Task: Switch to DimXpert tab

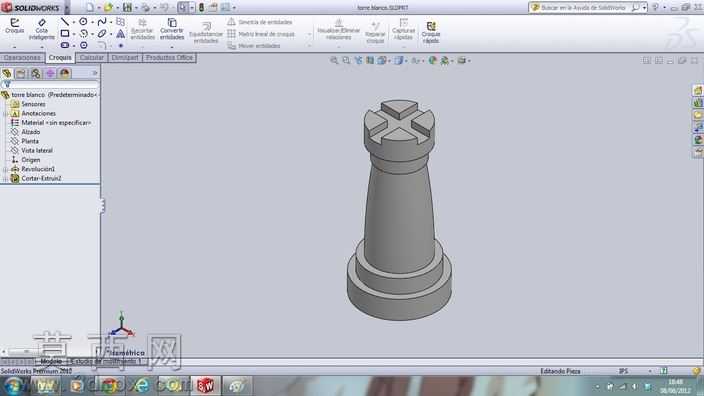Action: pos(125,57)
